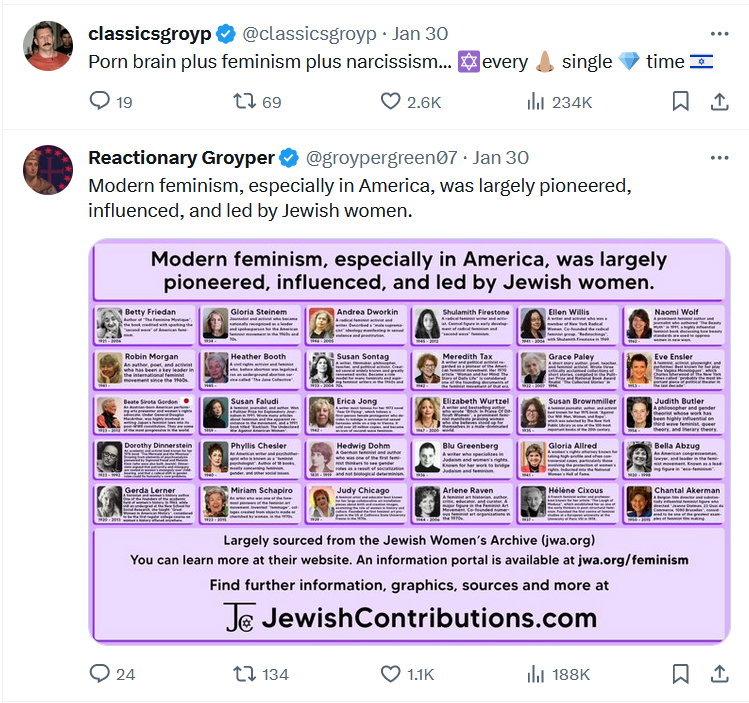Viewport: 749px width, 703px height.
Task: View analytics for the 234K views post
Action: 559,102
